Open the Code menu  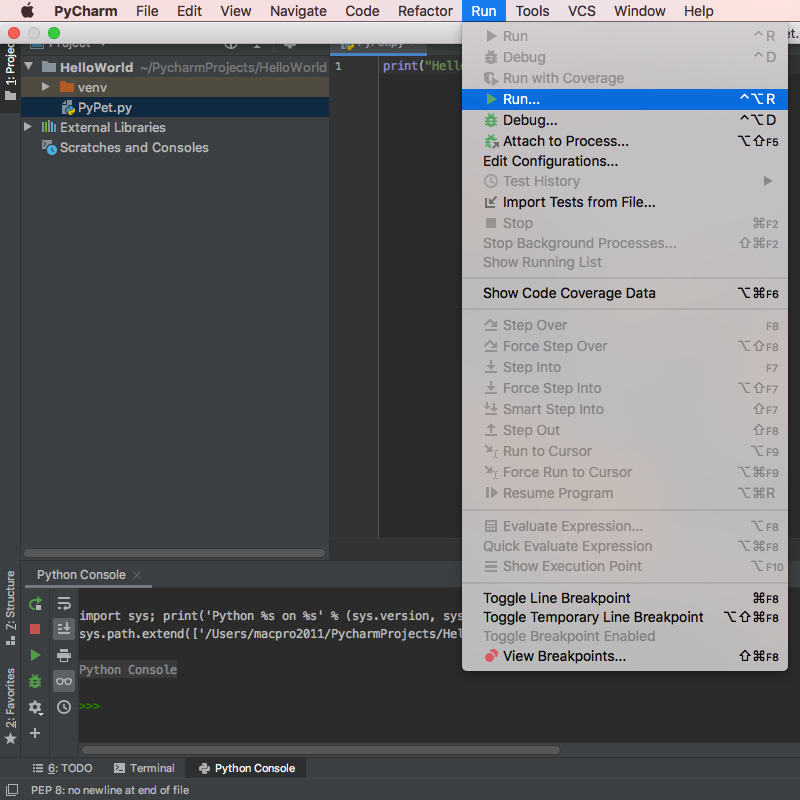click(x=362, y=11)
